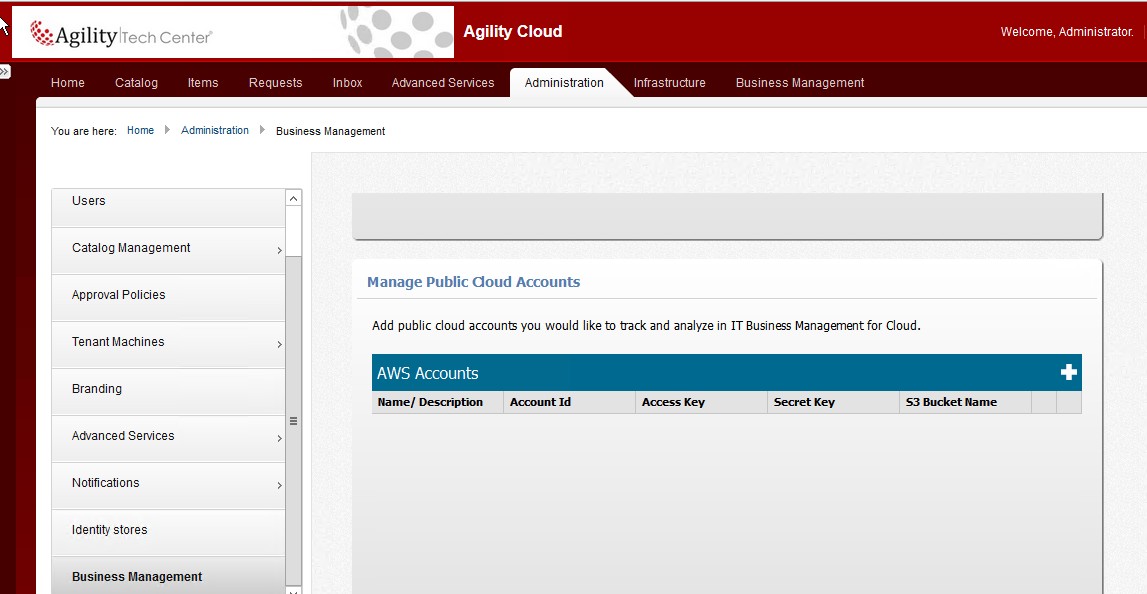The height and width of the screenshot is (594, 1147).
Task: Expand Catalog Management submenu arrow
Action: pos(279,251)
